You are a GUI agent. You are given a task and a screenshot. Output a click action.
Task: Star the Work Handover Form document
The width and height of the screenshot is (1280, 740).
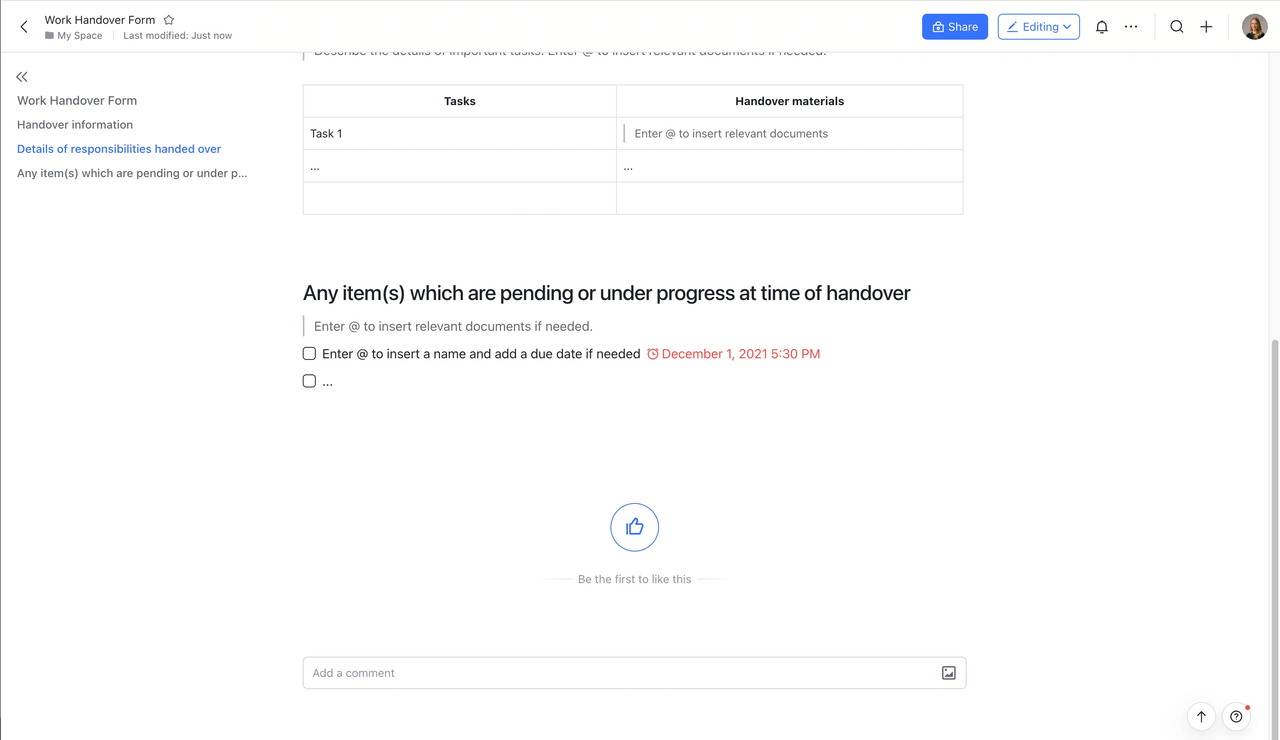169,20
